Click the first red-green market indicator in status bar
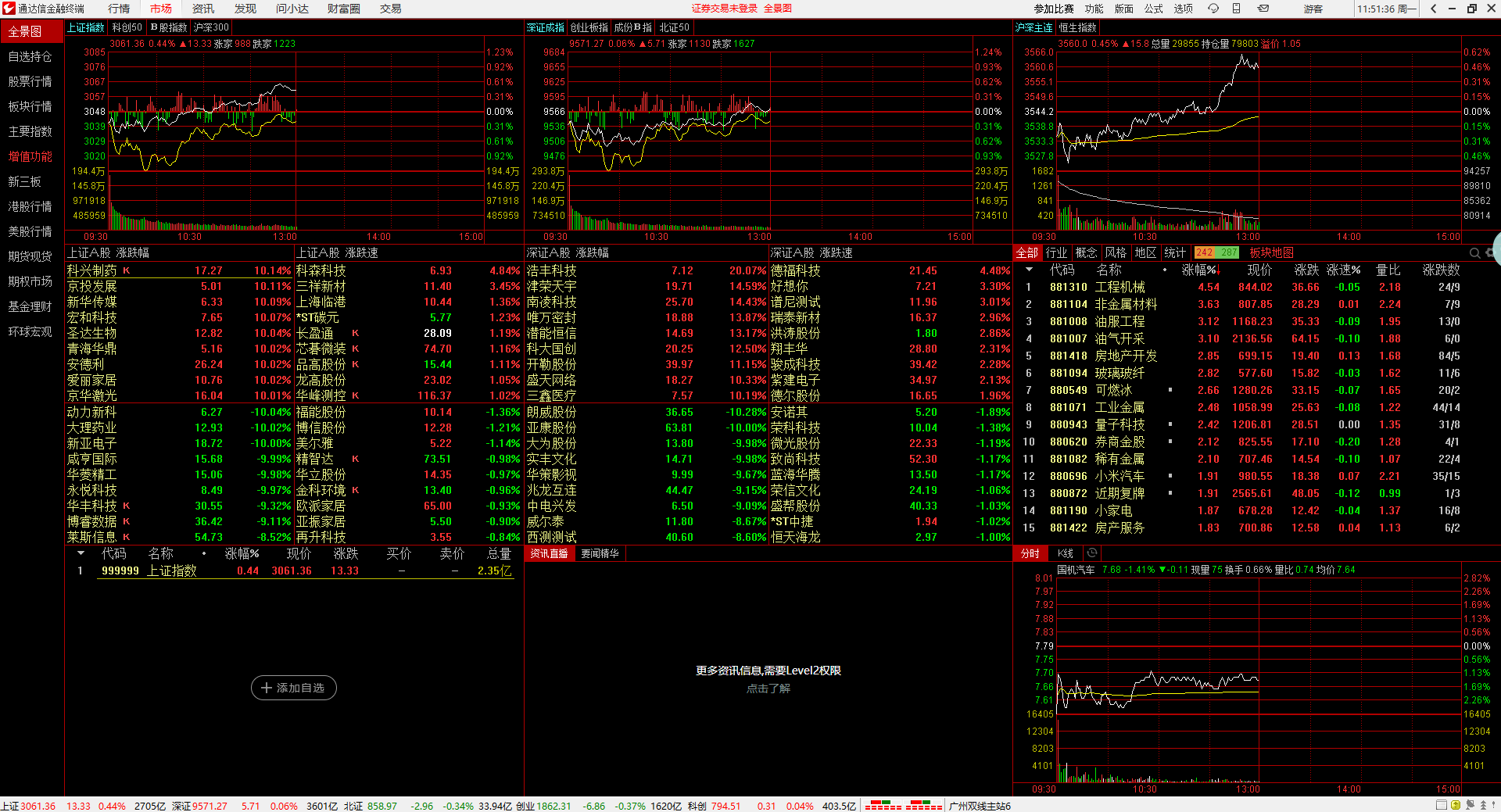The height and width of the screenshot is (812, 1501). coord(883,805)
